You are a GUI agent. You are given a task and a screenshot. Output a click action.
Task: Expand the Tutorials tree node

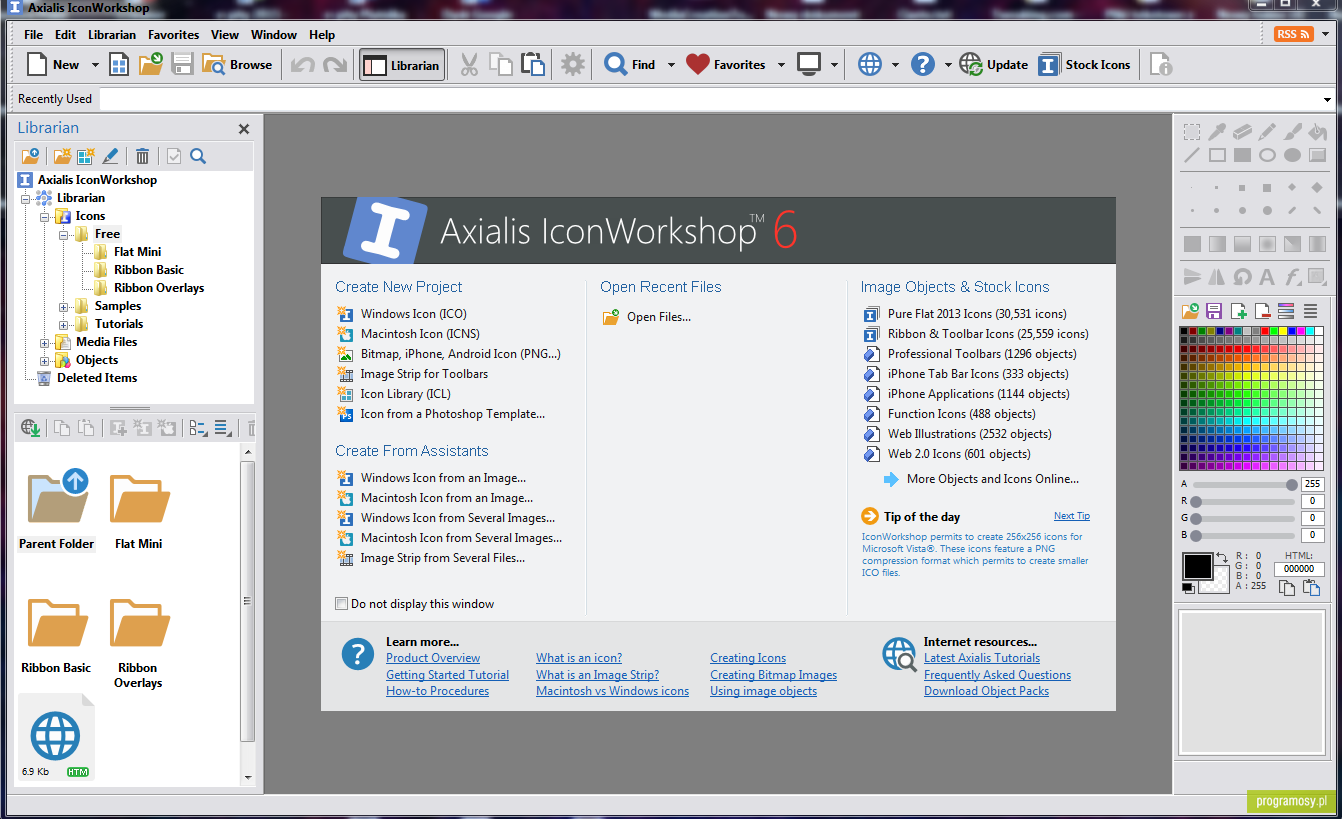pyautogui.click(x=64, y=324)
